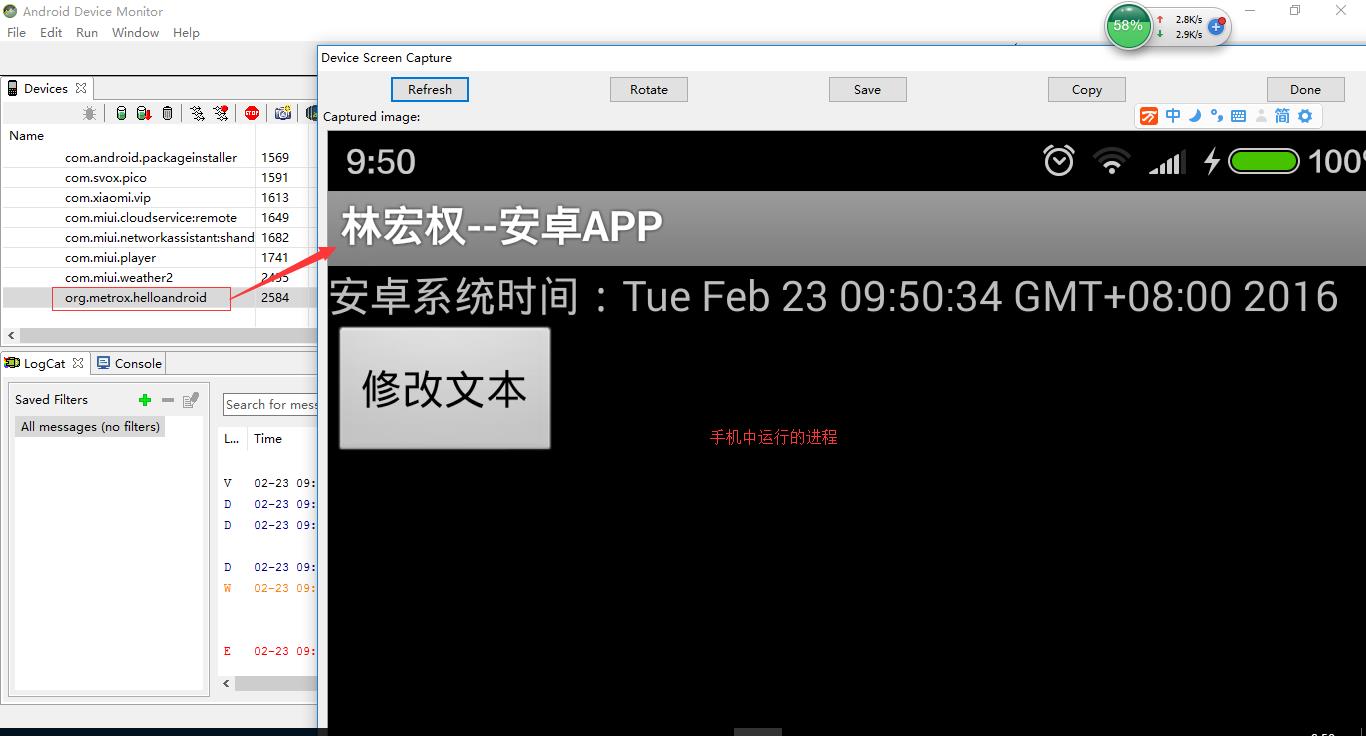Click the Refresh button
This screenshot has width=1366, height=736.
(x=430, y=89)
